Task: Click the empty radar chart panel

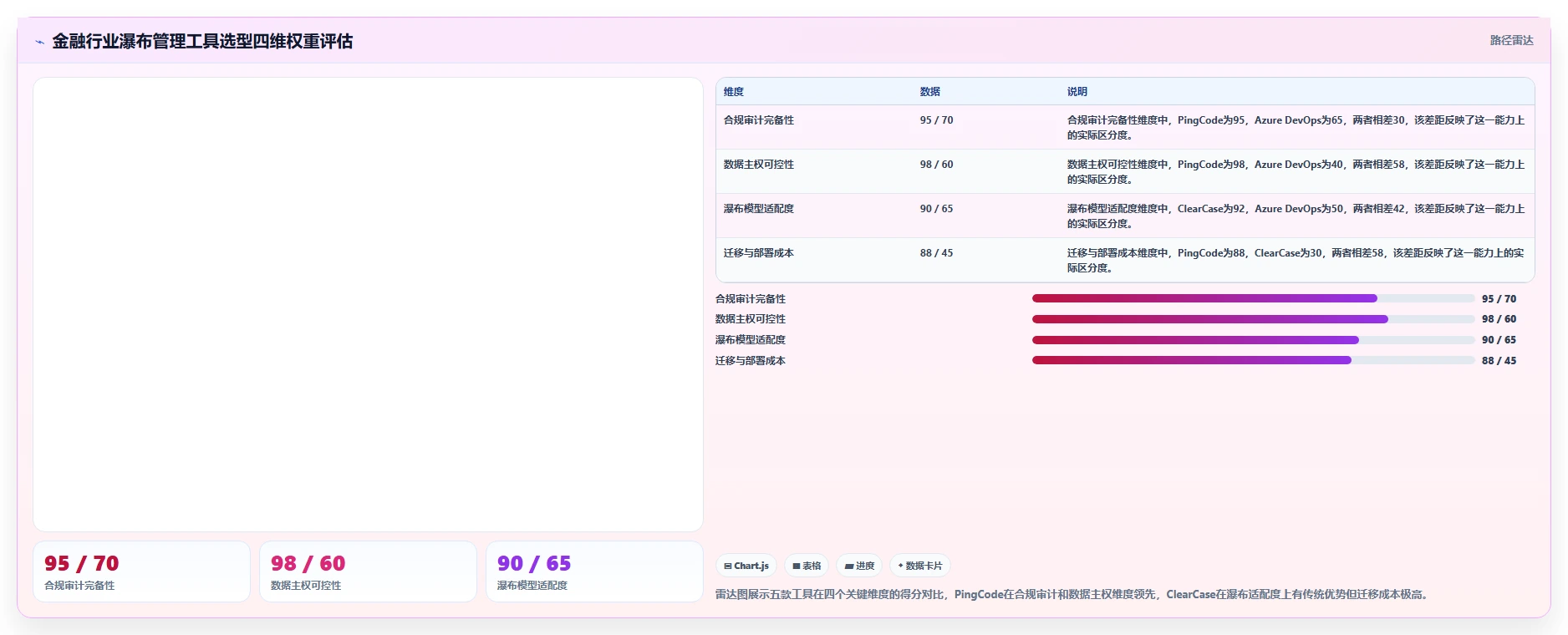Action: 368,304
